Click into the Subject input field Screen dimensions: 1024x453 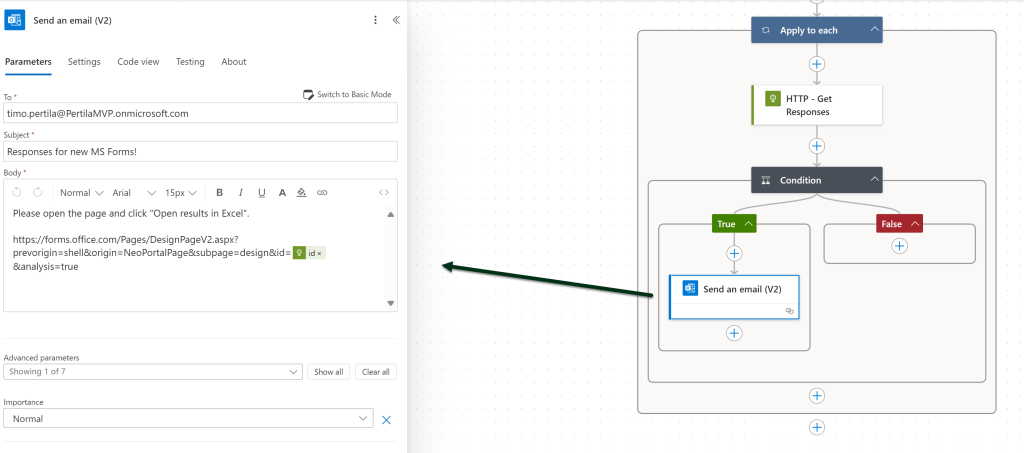point(200,152)
